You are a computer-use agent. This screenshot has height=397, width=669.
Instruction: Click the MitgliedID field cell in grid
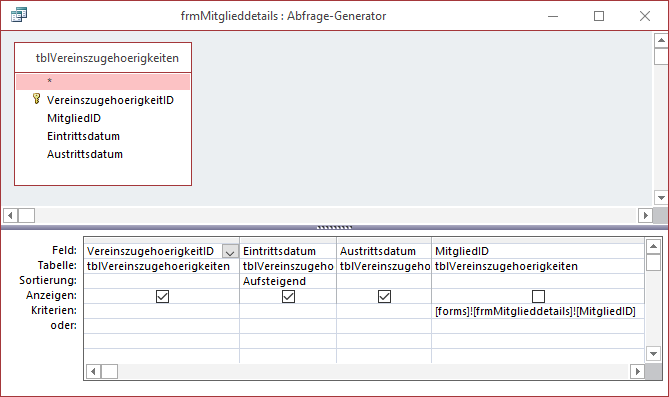(538, 251)
